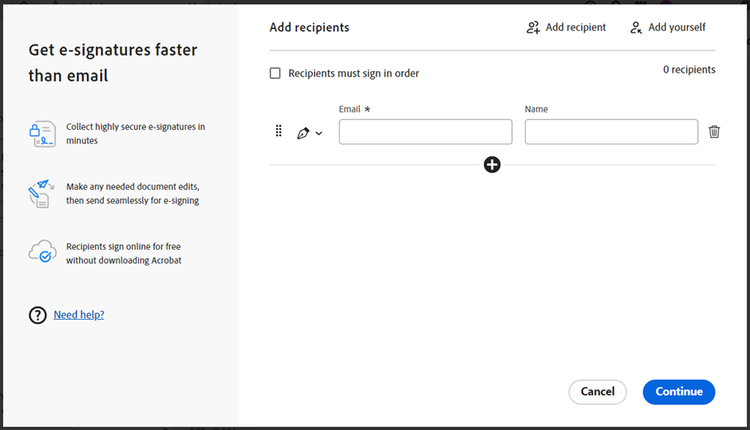
Task: Click the trash icon to delete recipient row
Action: (x=714, y=132)
